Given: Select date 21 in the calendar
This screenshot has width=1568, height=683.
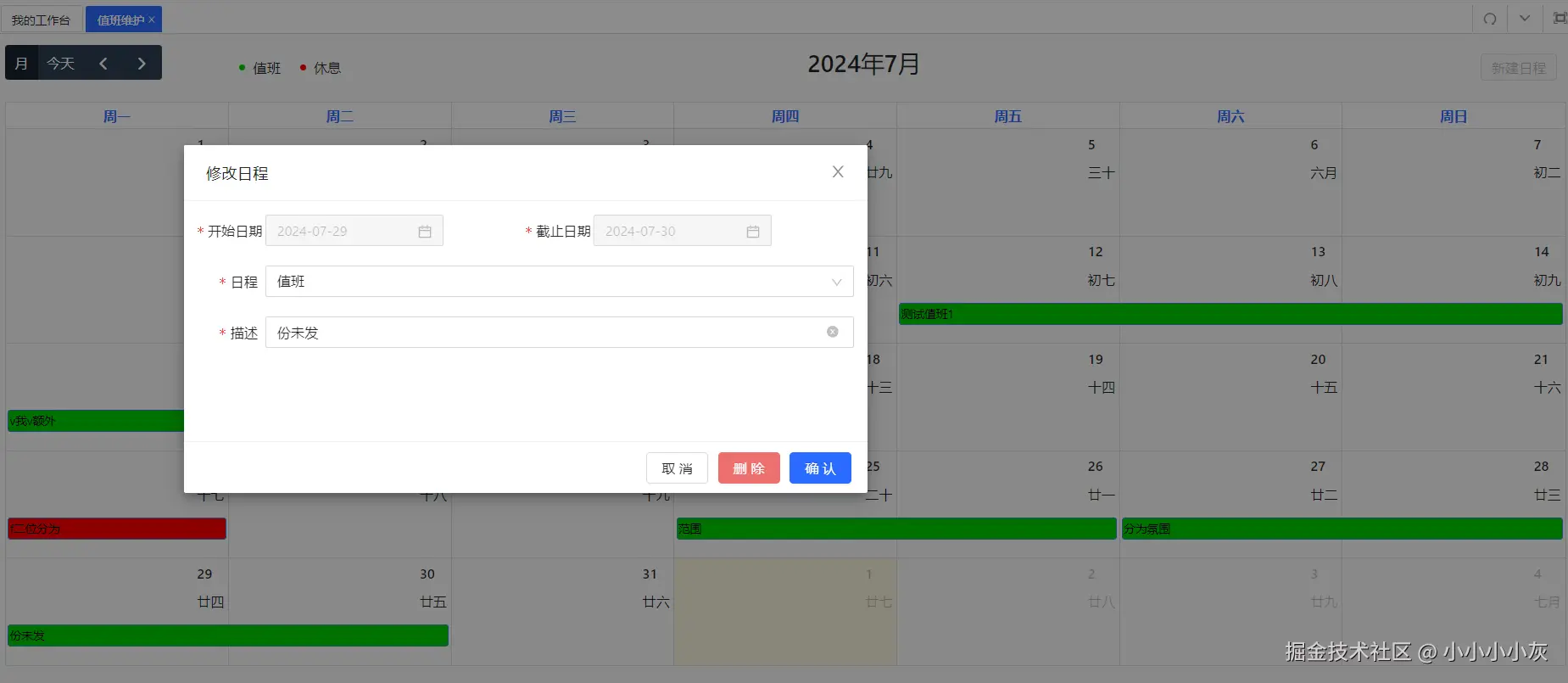Looking at the screenshot, I should pyautogui.click(x=1541, y=360).
